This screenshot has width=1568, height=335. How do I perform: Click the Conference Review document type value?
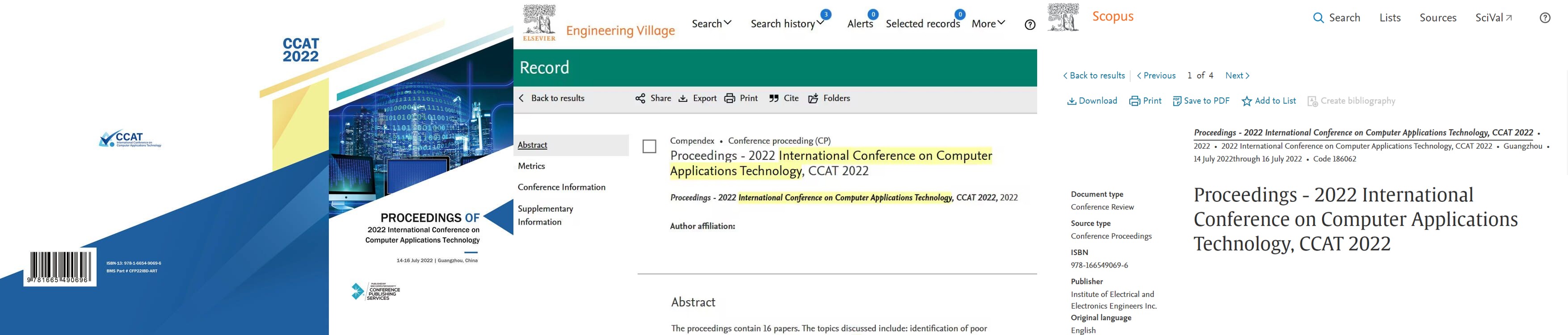click(1102, 207)
